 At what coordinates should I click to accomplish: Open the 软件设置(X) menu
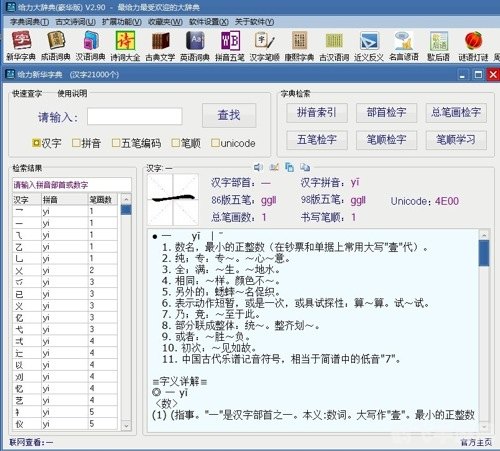pos(209,22)
